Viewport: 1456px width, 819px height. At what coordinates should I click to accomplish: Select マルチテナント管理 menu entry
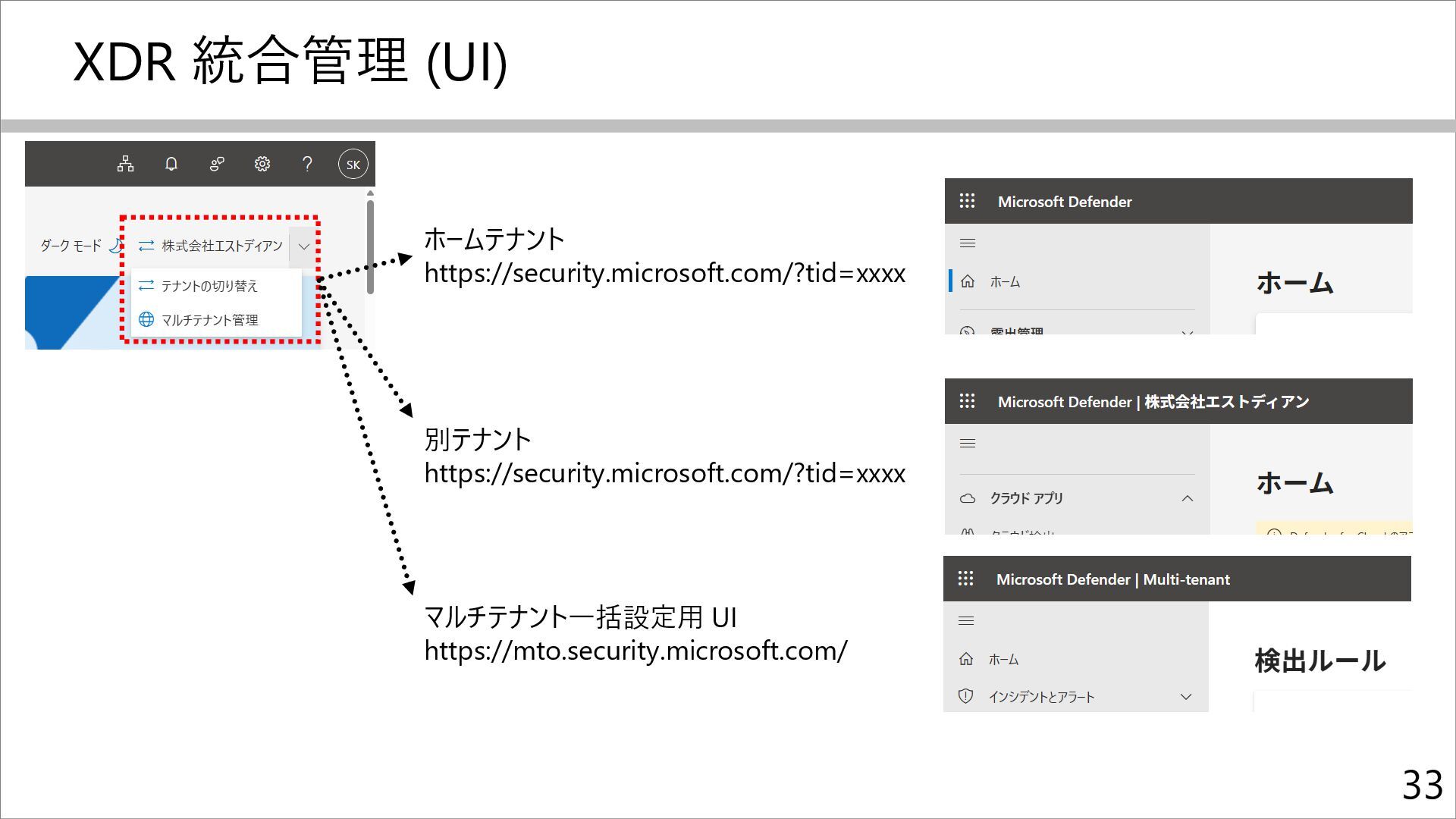coord(216,319)
